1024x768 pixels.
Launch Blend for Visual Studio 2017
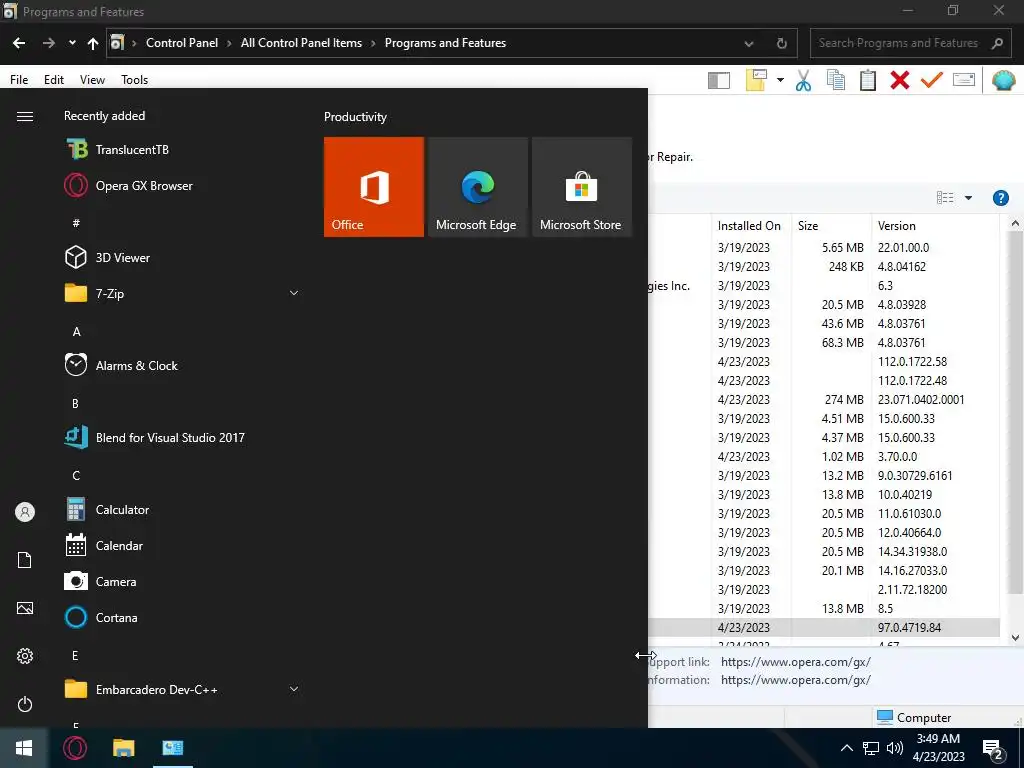pos(182,437)
